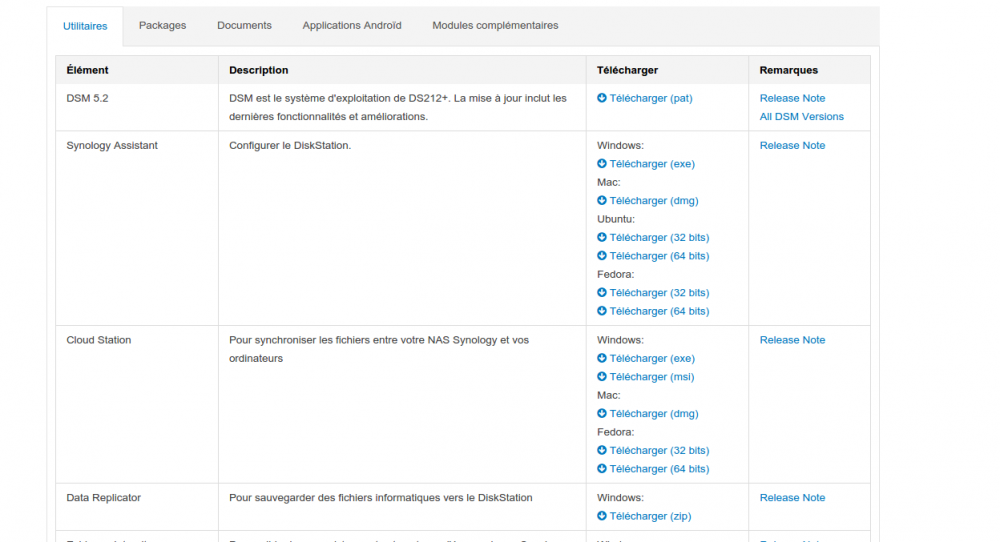1000x542 pixels.
Task: Click 'Windows:' label in Data Replicator row
Action: (x=621, y=497)
